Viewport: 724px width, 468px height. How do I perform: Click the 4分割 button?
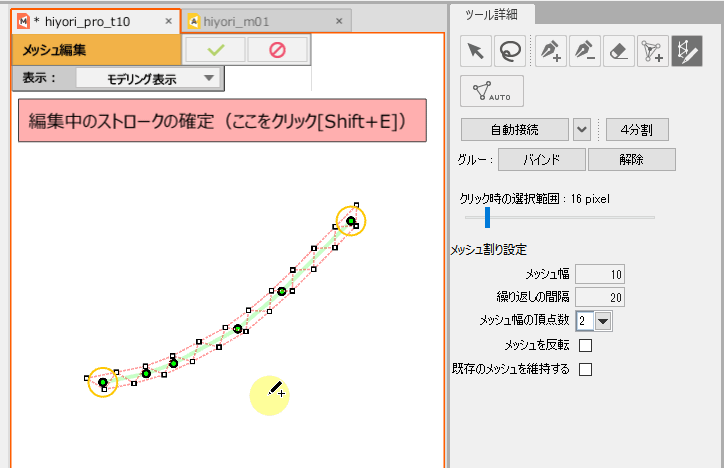click(637, 129)
